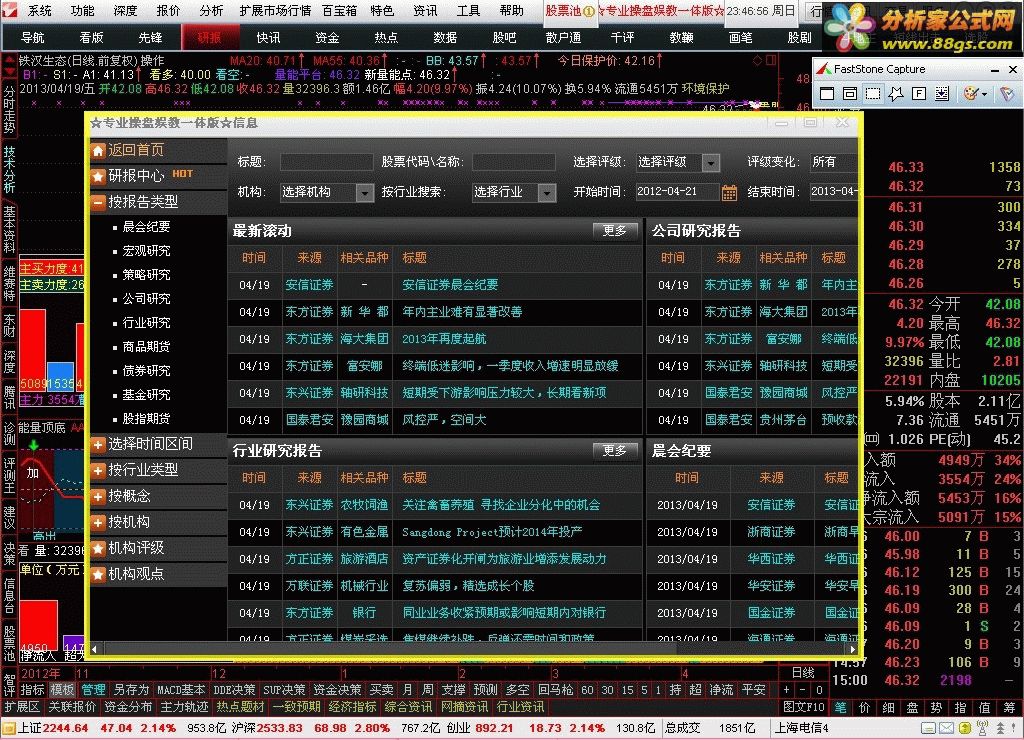FastStone: click the settings icon at far right
The height and width of the screenshot is (740, 1024).
coord(1007,94)
